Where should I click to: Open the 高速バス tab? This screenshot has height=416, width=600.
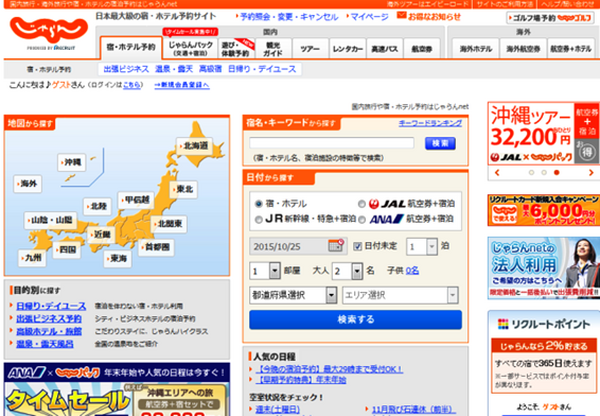point(385,49)
